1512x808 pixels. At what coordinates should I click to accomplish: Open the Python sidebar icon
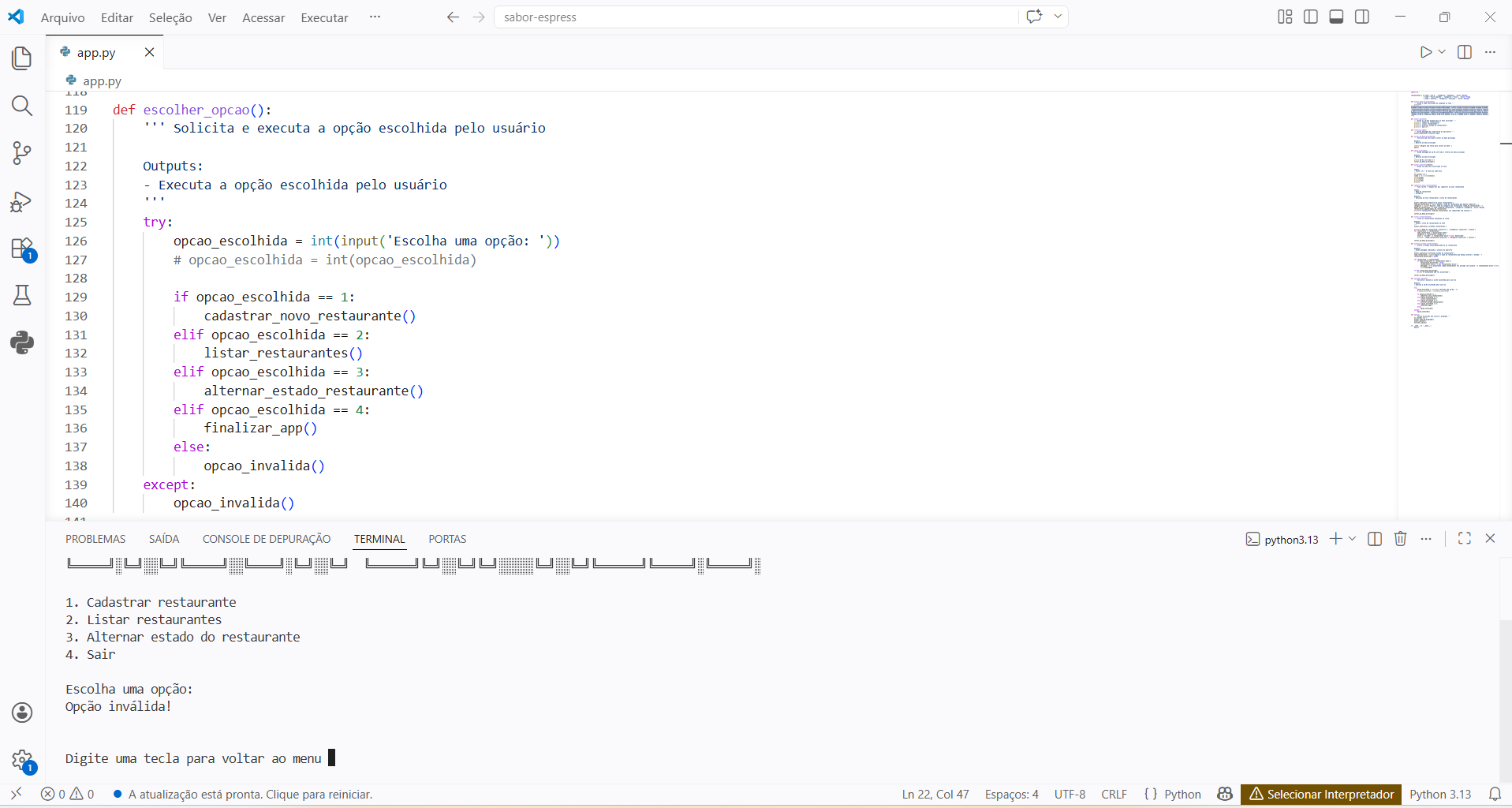[x=22, y=342]
